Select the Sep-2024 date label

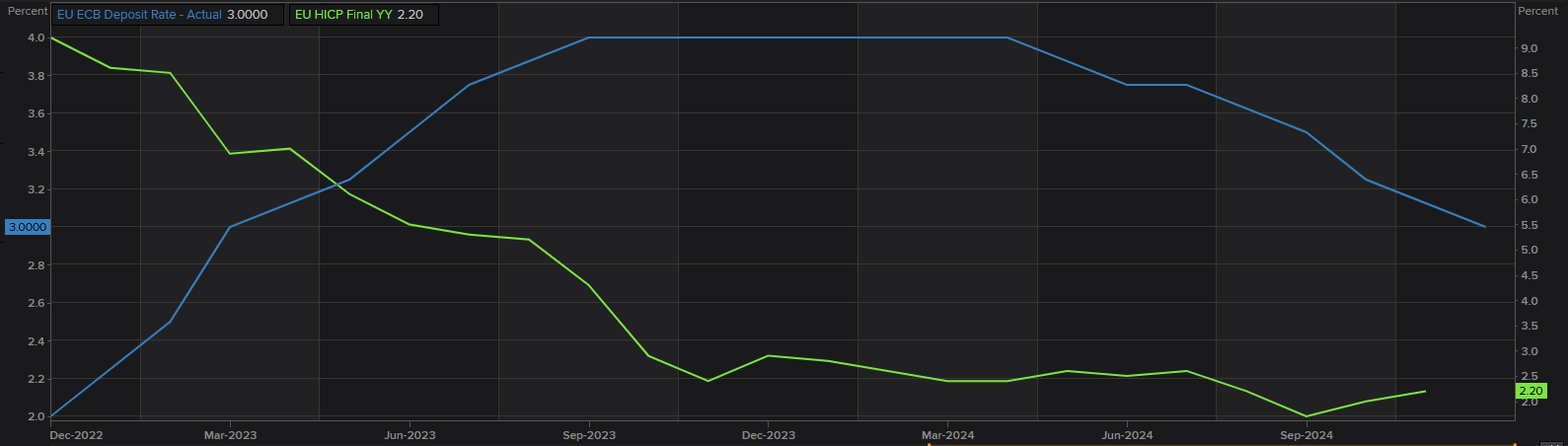tap(1307, 435)
